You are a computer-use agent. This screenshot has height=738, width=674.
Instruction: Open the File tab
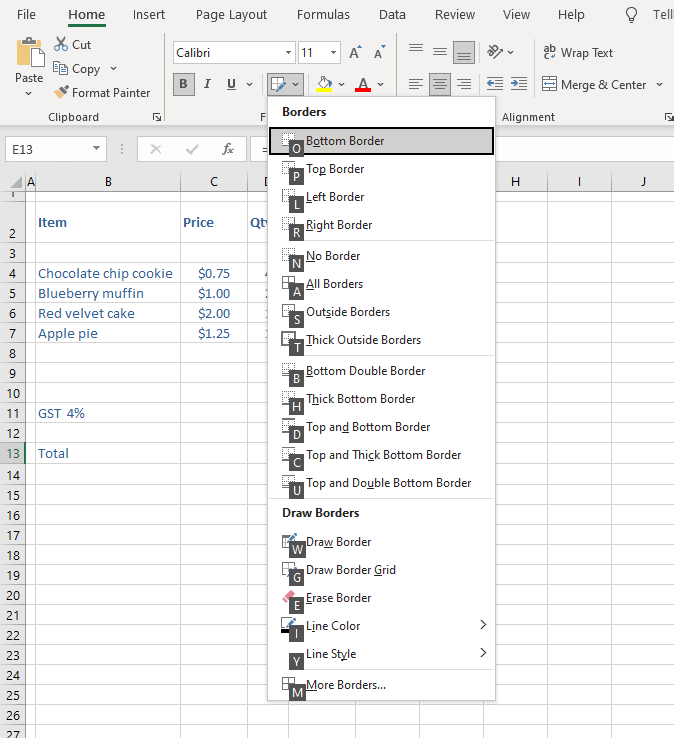26,15
